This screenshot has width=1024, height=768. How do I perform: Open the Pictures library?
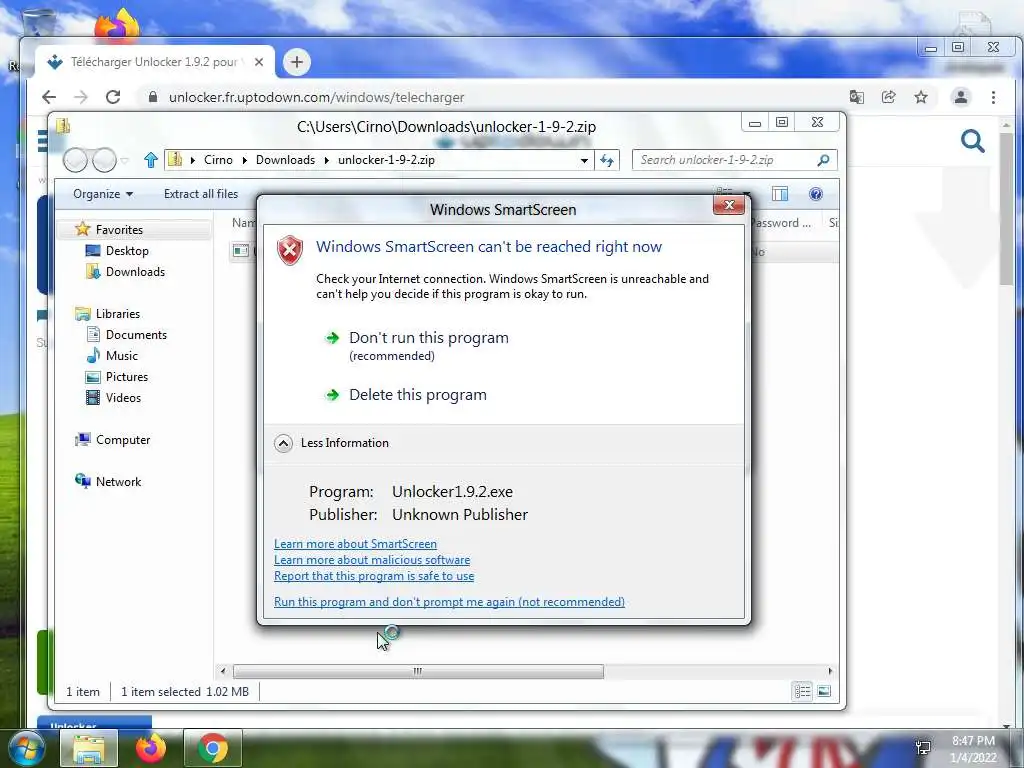127,377
